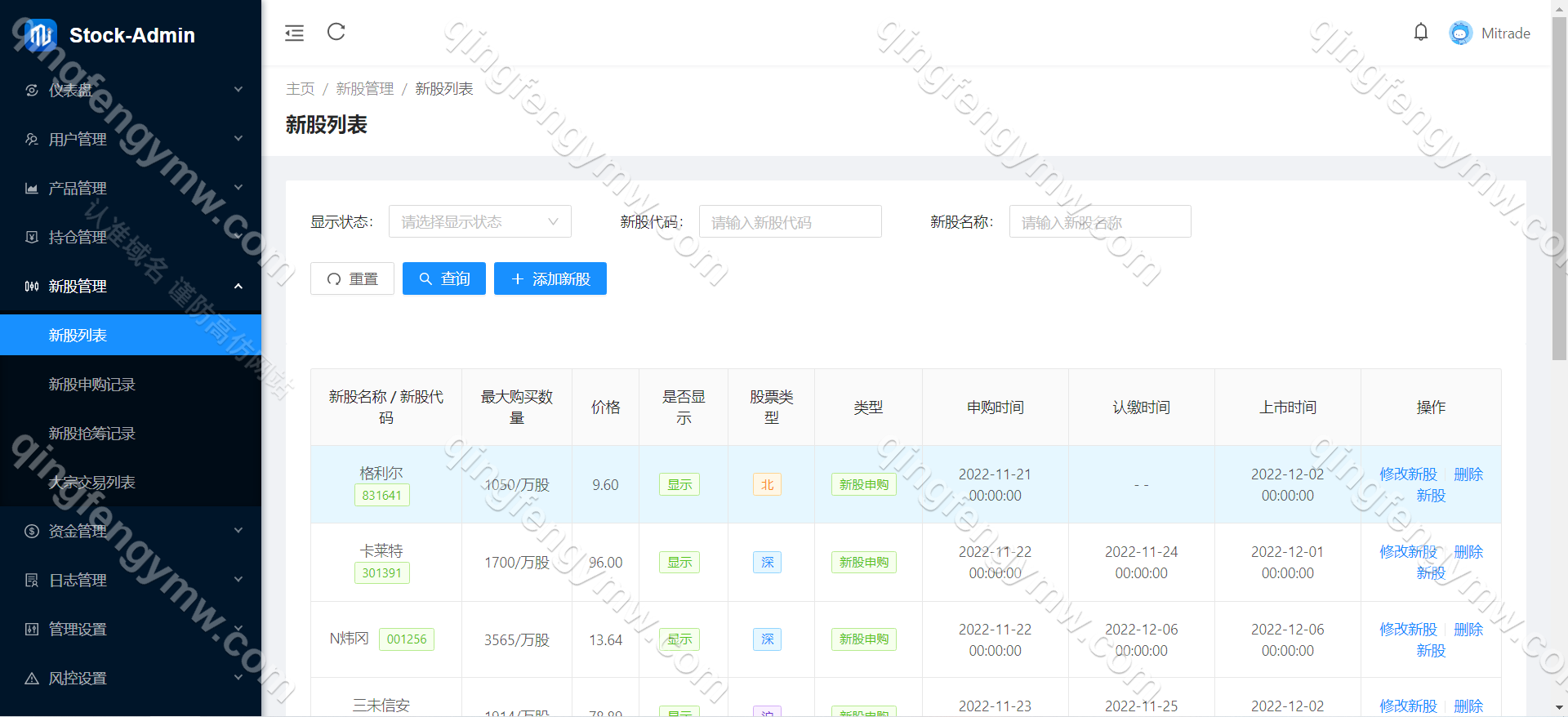
Task: Go to 新股申购记录 page
Action: (x=91, y=384)
